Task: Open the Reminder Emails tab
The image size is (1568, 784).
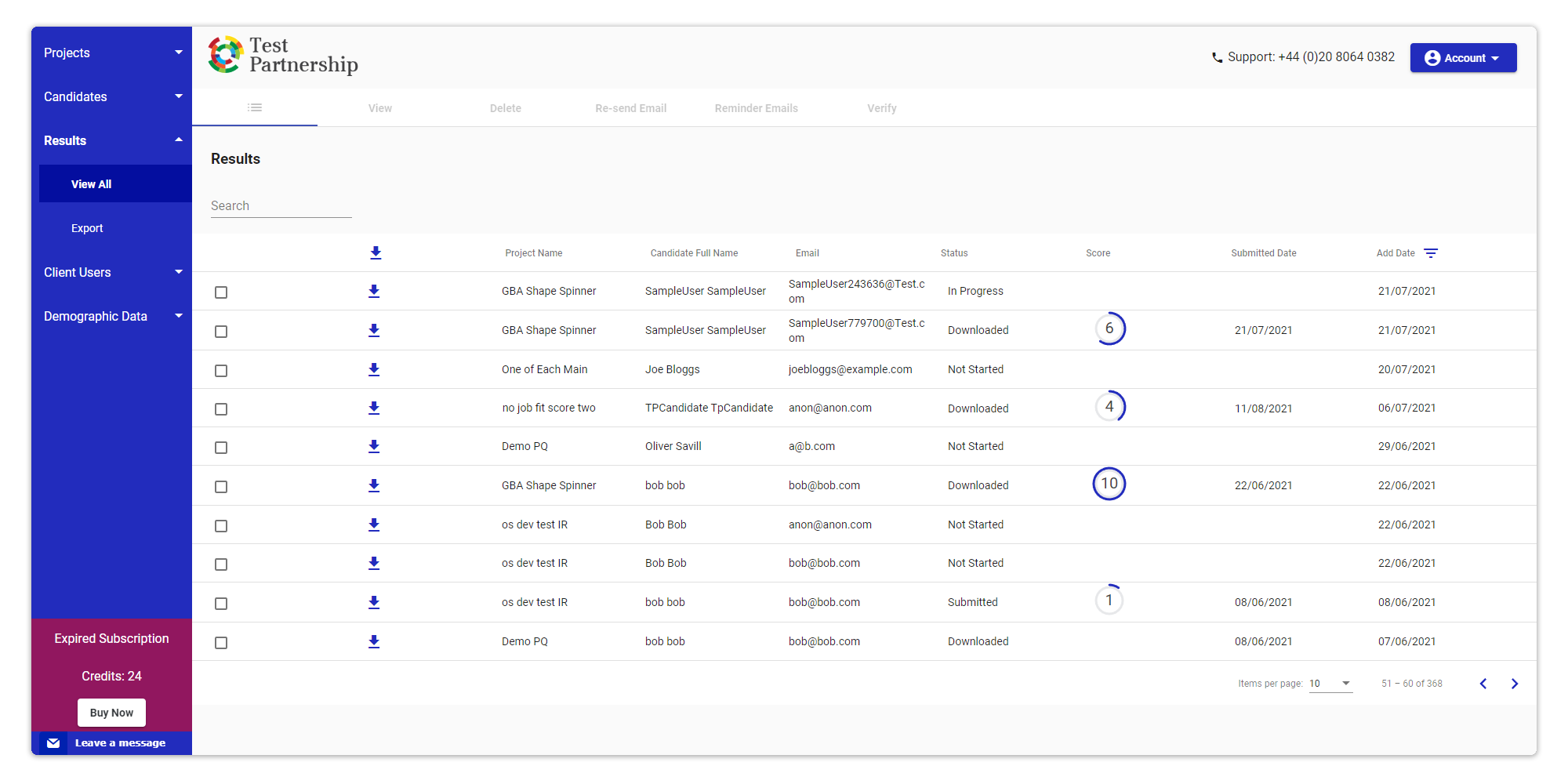Action: click(x=756, y=108)
